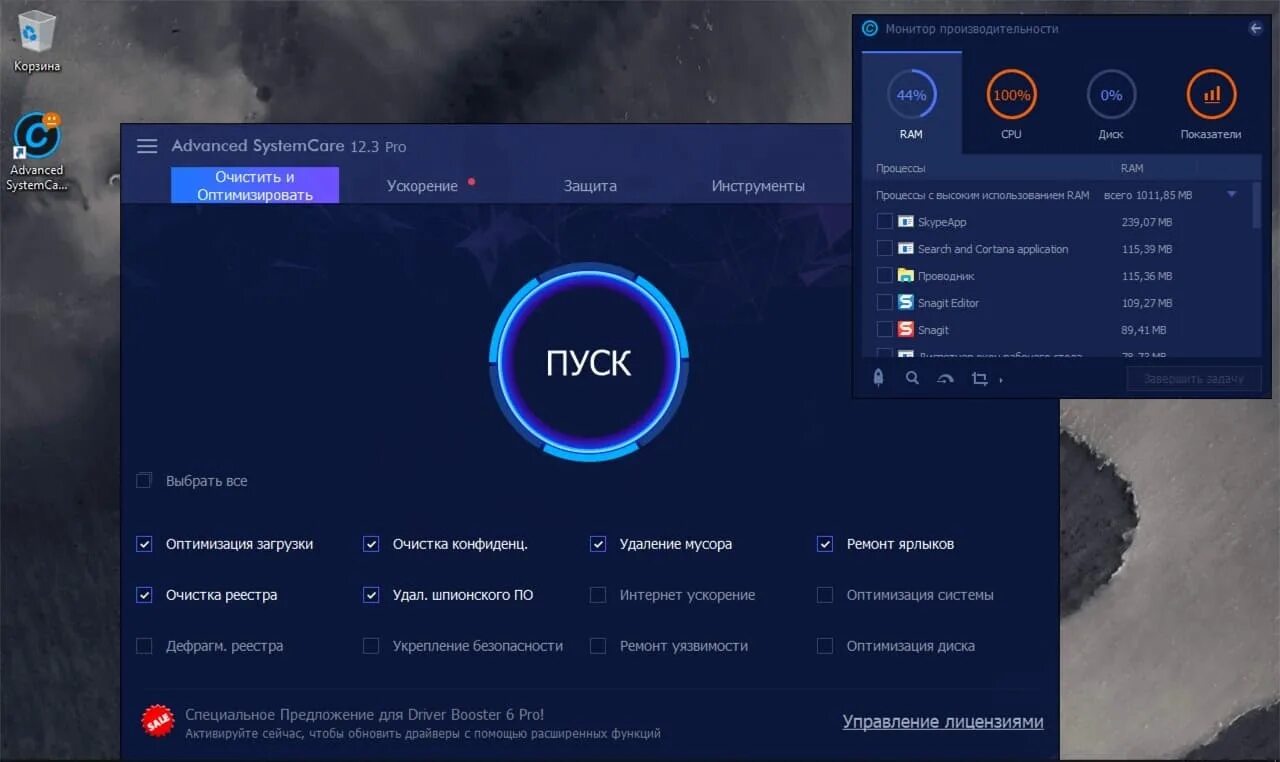Image resolution: width=1280 pixels, height=762 pixels.
Task: Uncheck Очистка конфиденц. option
Action: point(371,544)
